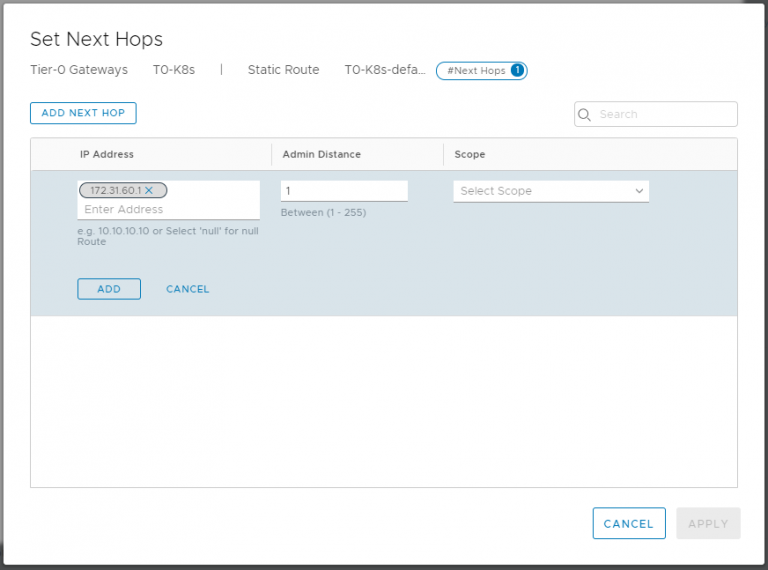
Task: Click the footer CANCEL button
Action: [x=628, y=523]
